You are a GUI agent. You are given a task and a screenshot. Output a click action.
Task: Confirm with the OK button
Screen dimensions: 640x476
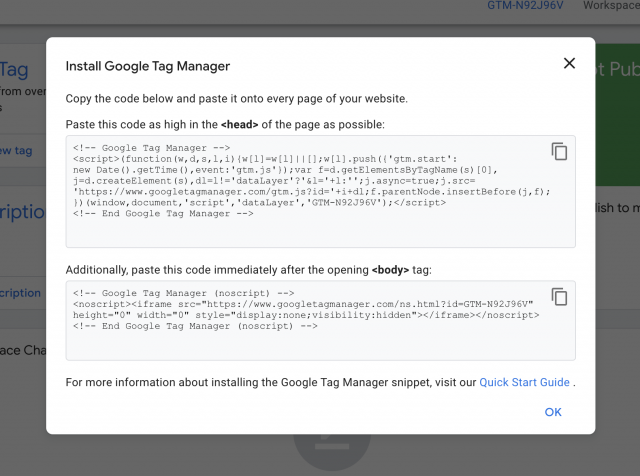pyautogui.click(x=553, y=412)
